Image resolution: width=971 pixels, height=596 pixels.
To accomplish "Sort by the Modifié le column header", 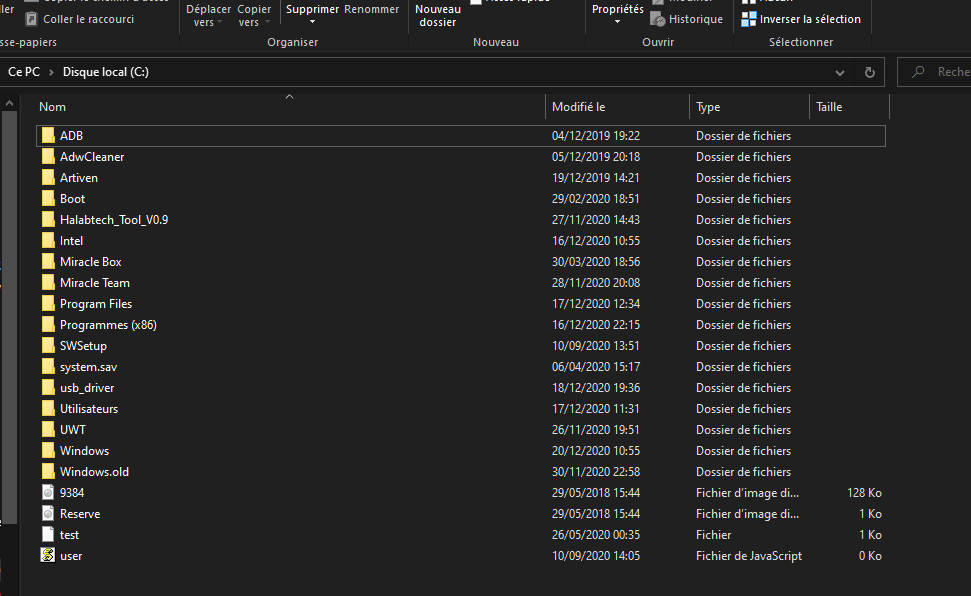I will point(617,107).
